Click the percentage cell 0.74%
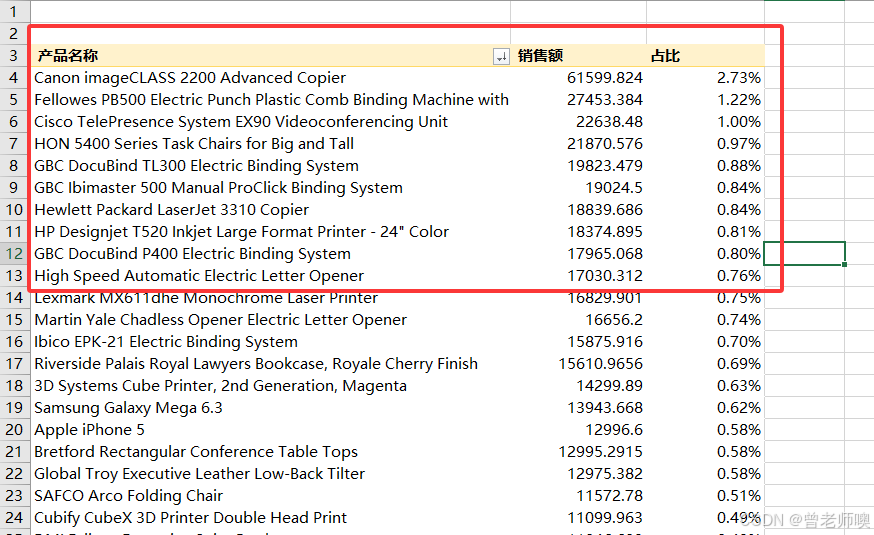Screen dimensions: 874x535 pos(705,320)
